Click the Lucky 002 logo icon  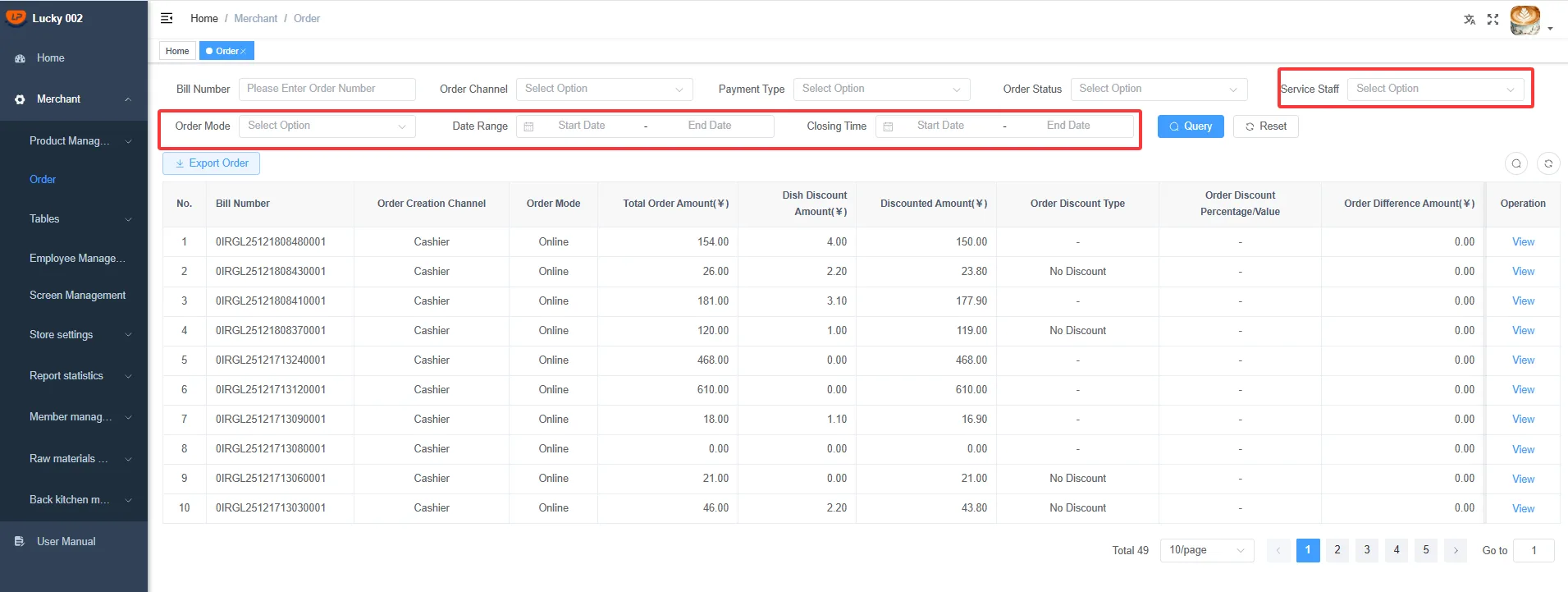point(16,17)
